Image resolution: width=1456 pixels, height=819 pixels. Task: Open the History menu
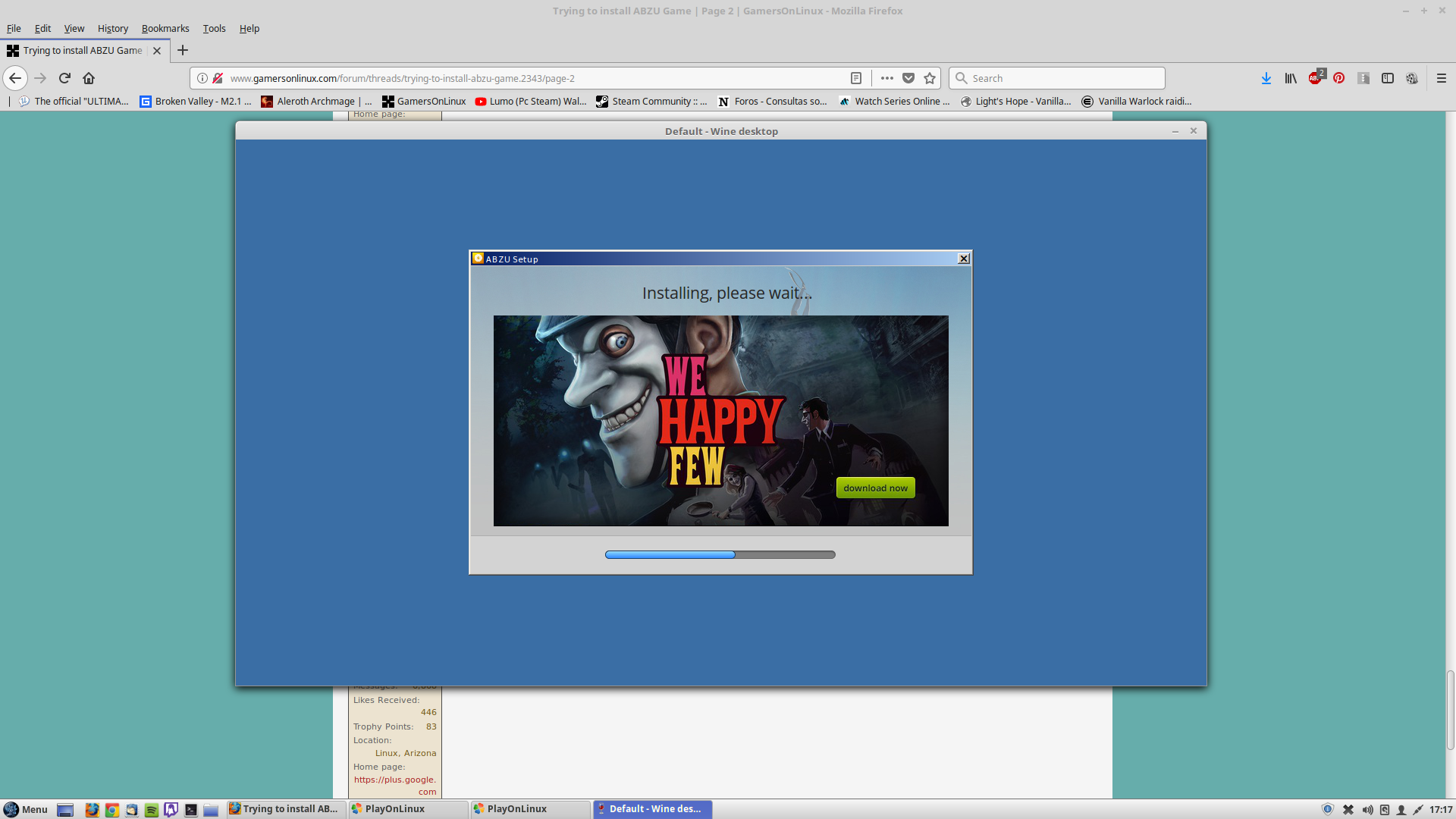113,28
